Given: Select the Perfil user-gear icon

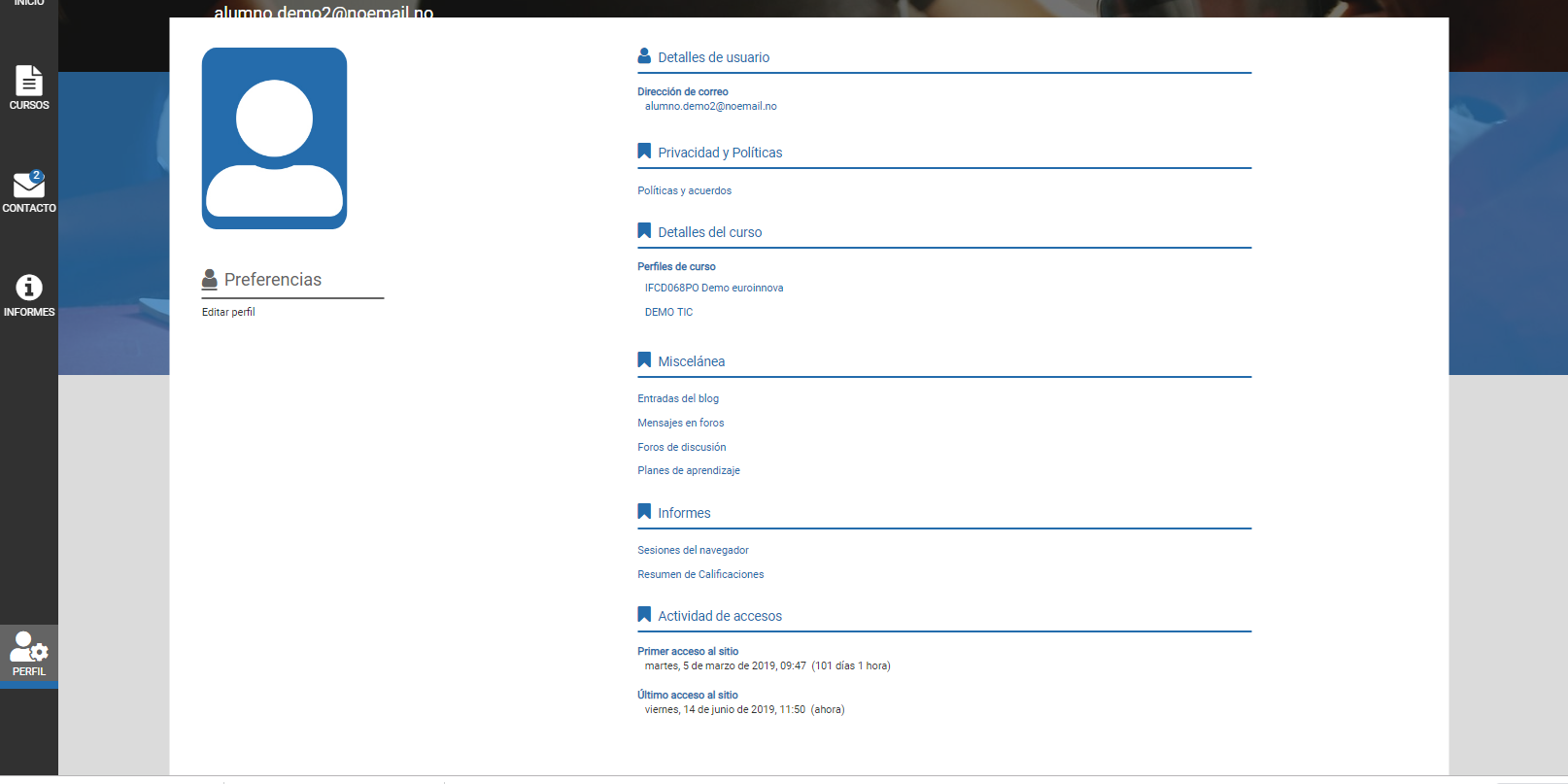Looking at the screenshot, I should coord(28,647).
